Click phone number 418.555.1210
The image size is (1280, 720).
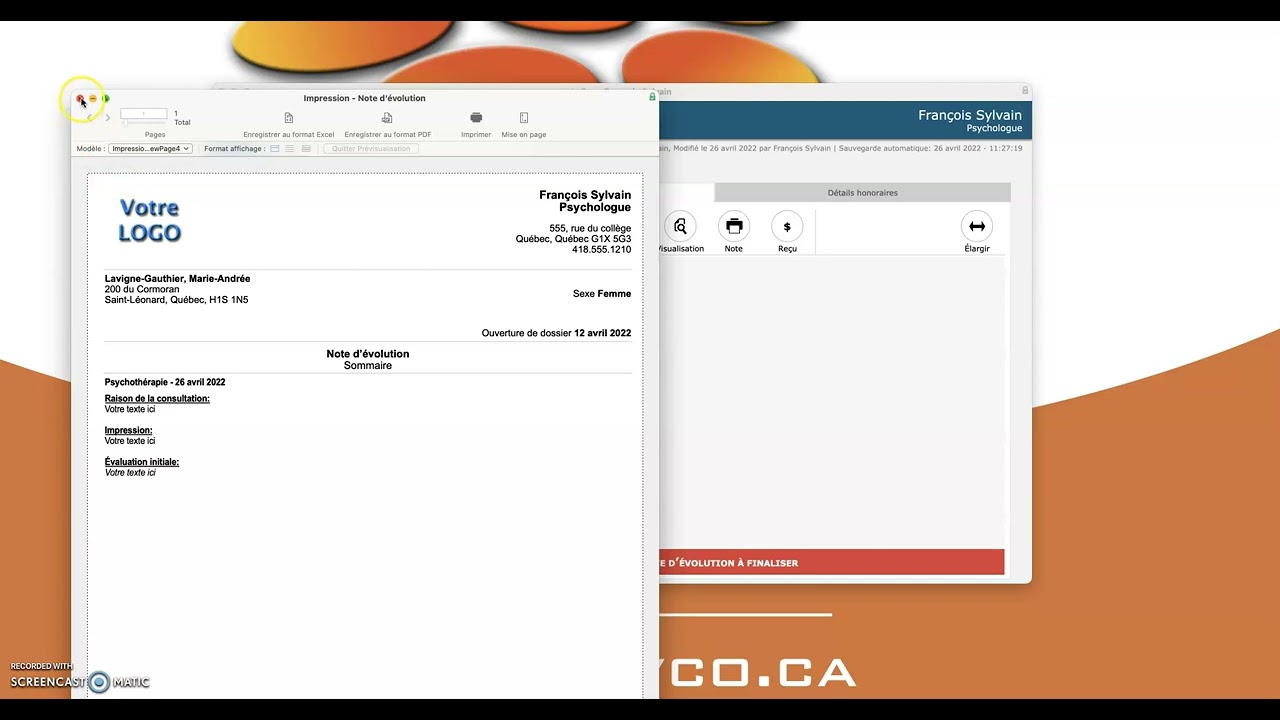coord(601,249)
